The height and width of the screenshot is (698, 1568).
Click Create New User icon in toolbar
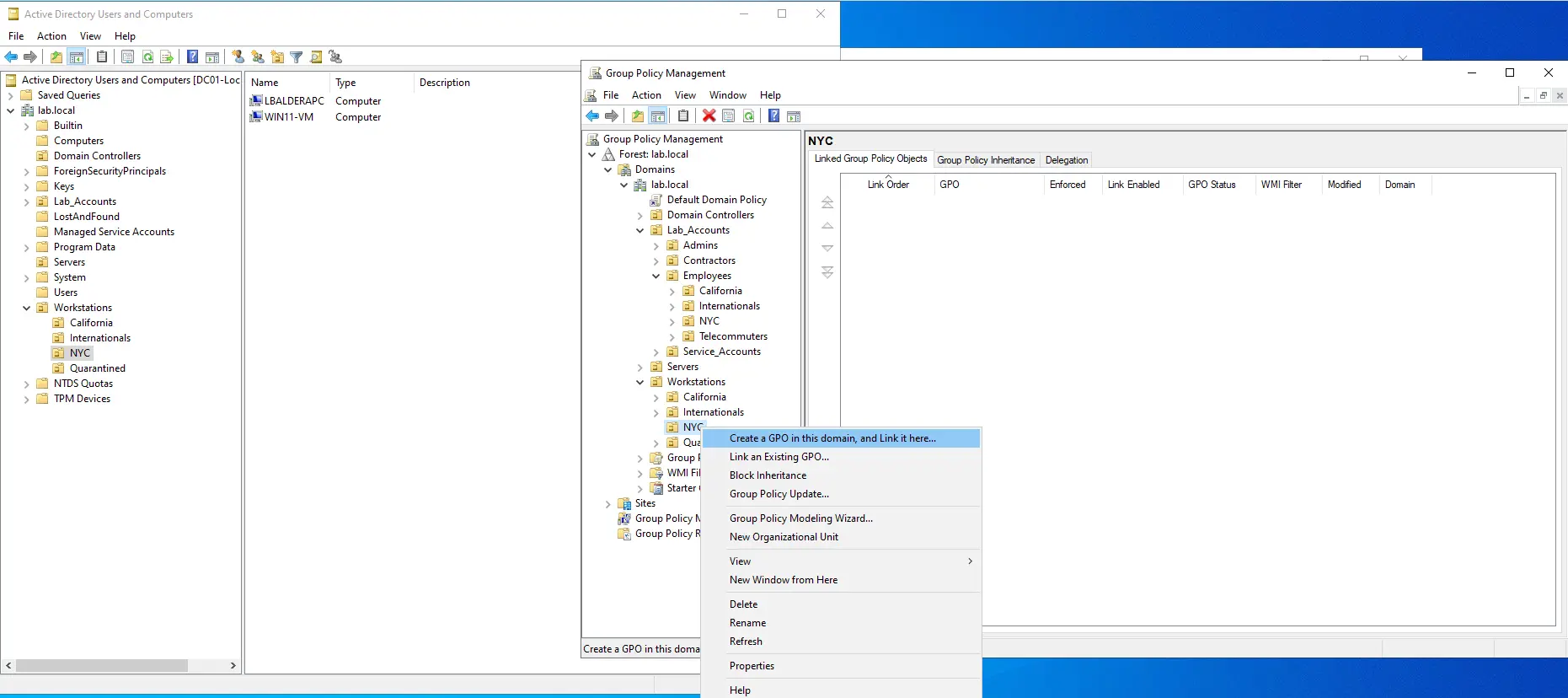(x=238, y=57)
